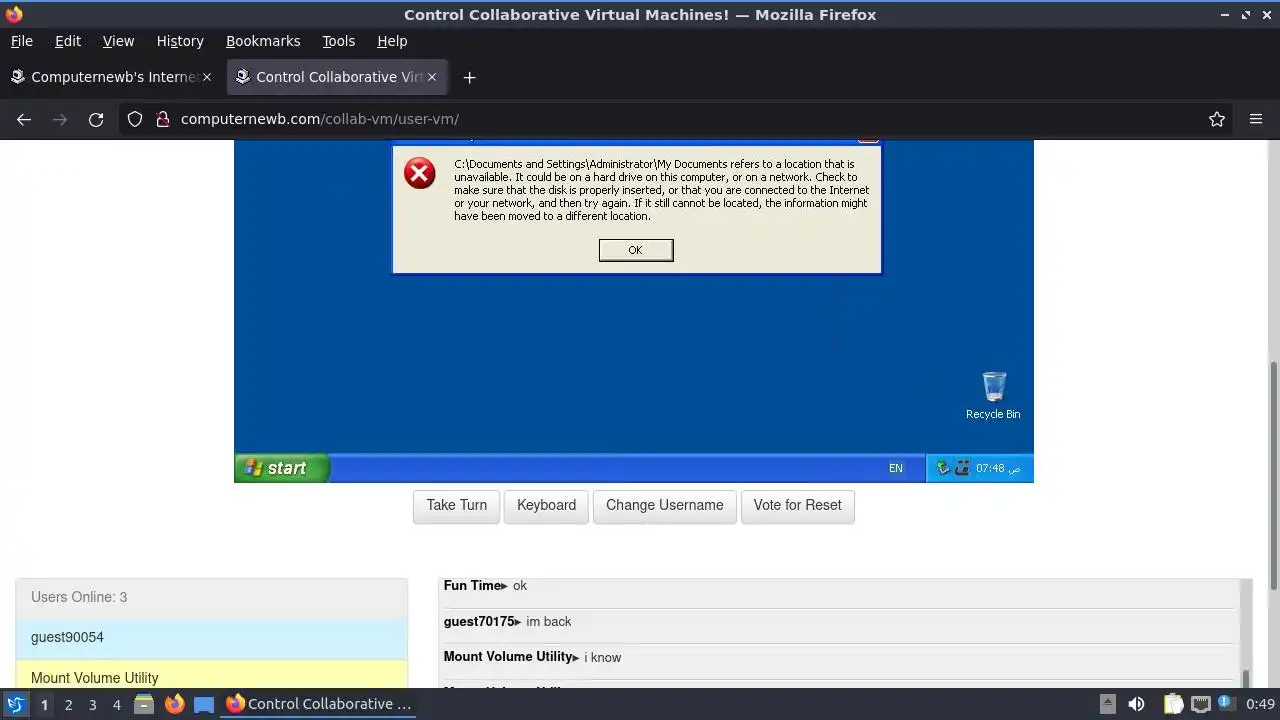Click Change Username button
The width and height of the screenshot is (1280, 720).
(665, 505)
